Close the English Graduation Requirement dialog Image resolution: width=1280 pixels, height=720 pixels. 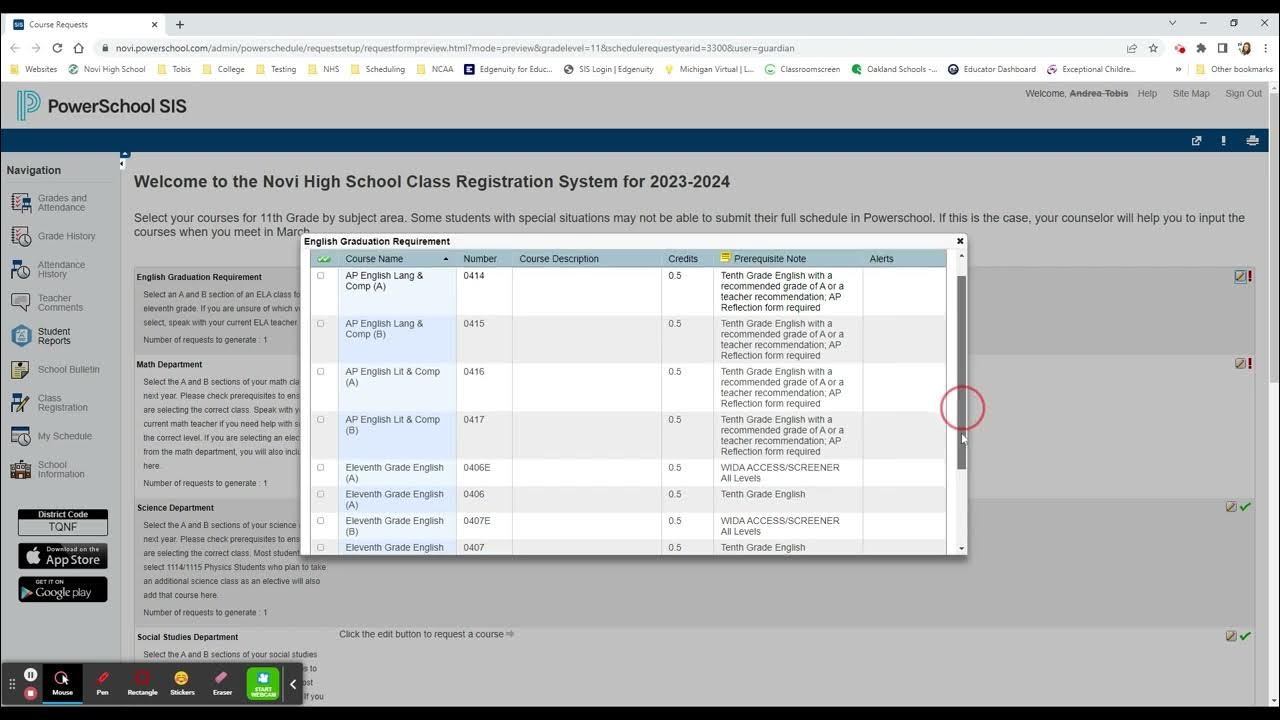[960, 241]
